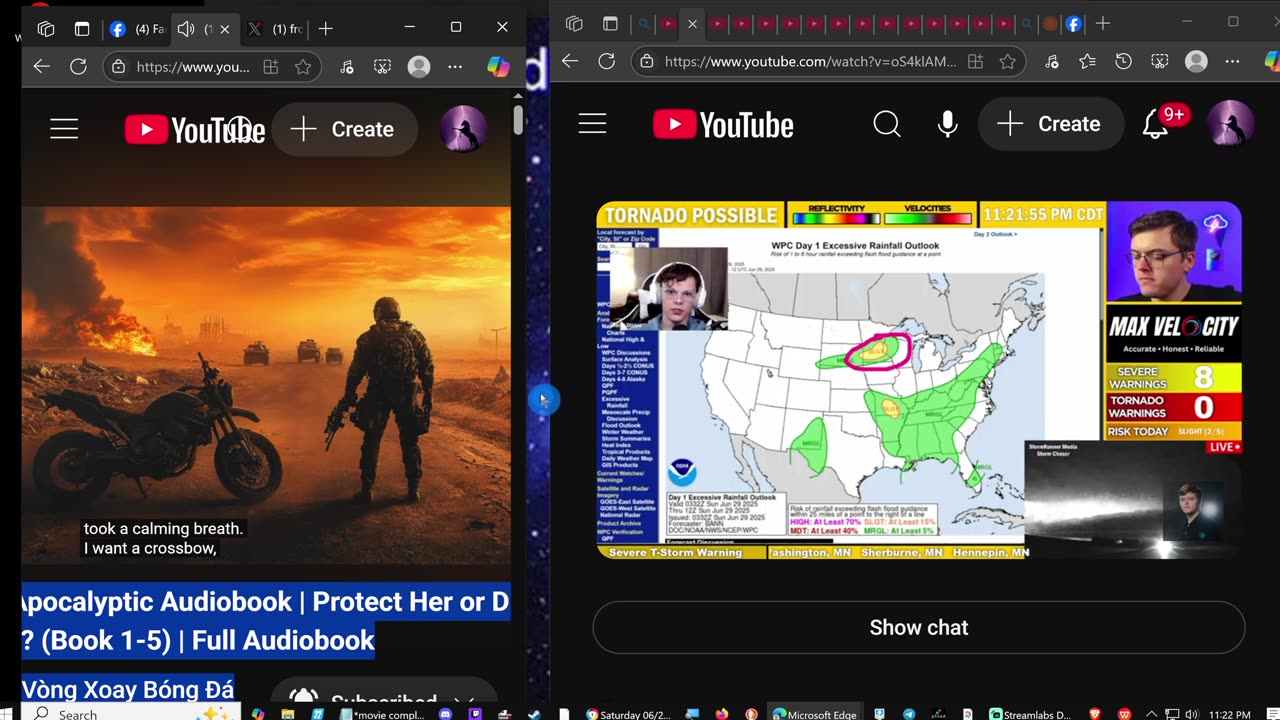
Task: Open taskbar clock showing 11:22 PM
Action: [x=1228, y=714]
